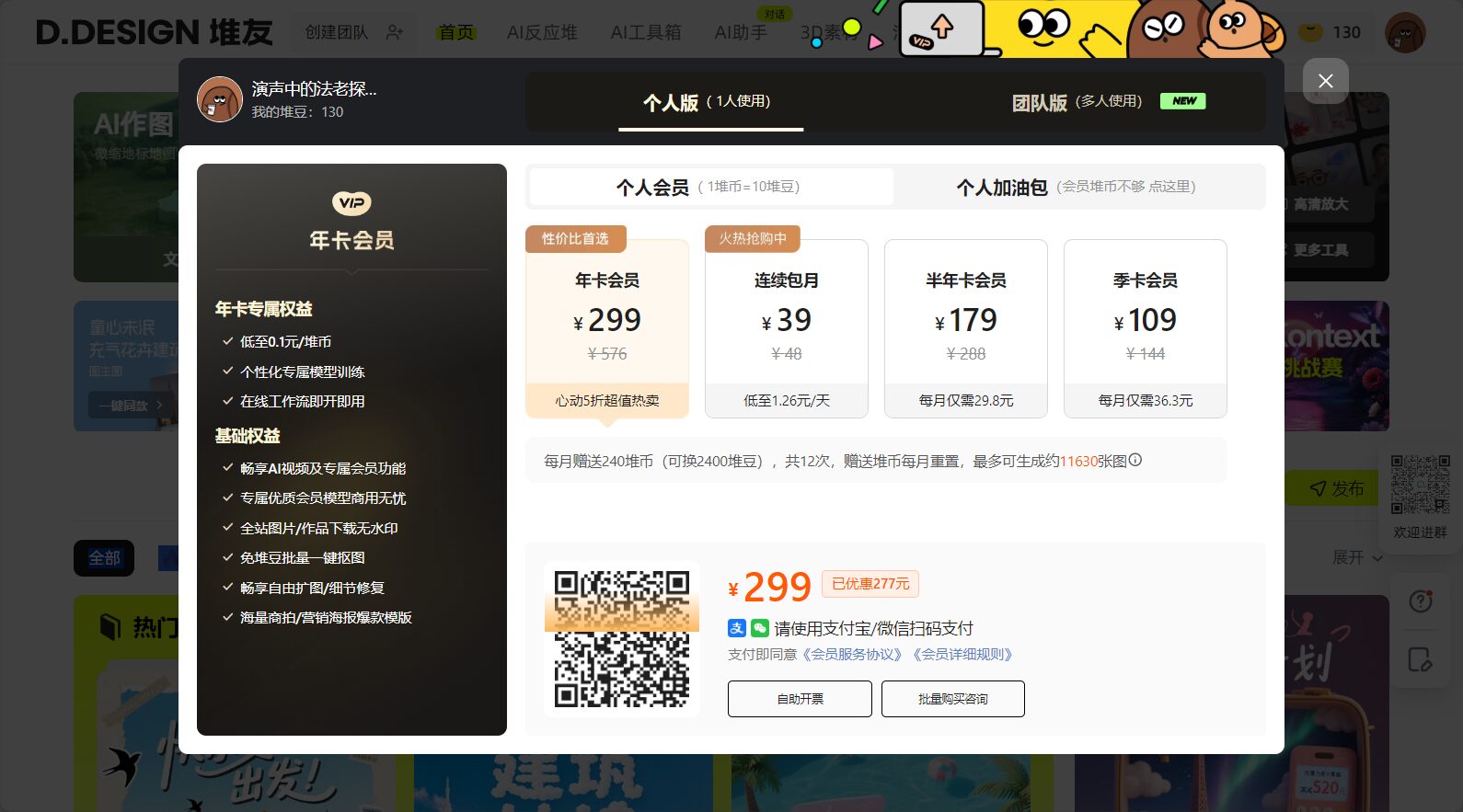Click the 火热抢购中 label
The image size is (1463, 812).
pos(753,239)
